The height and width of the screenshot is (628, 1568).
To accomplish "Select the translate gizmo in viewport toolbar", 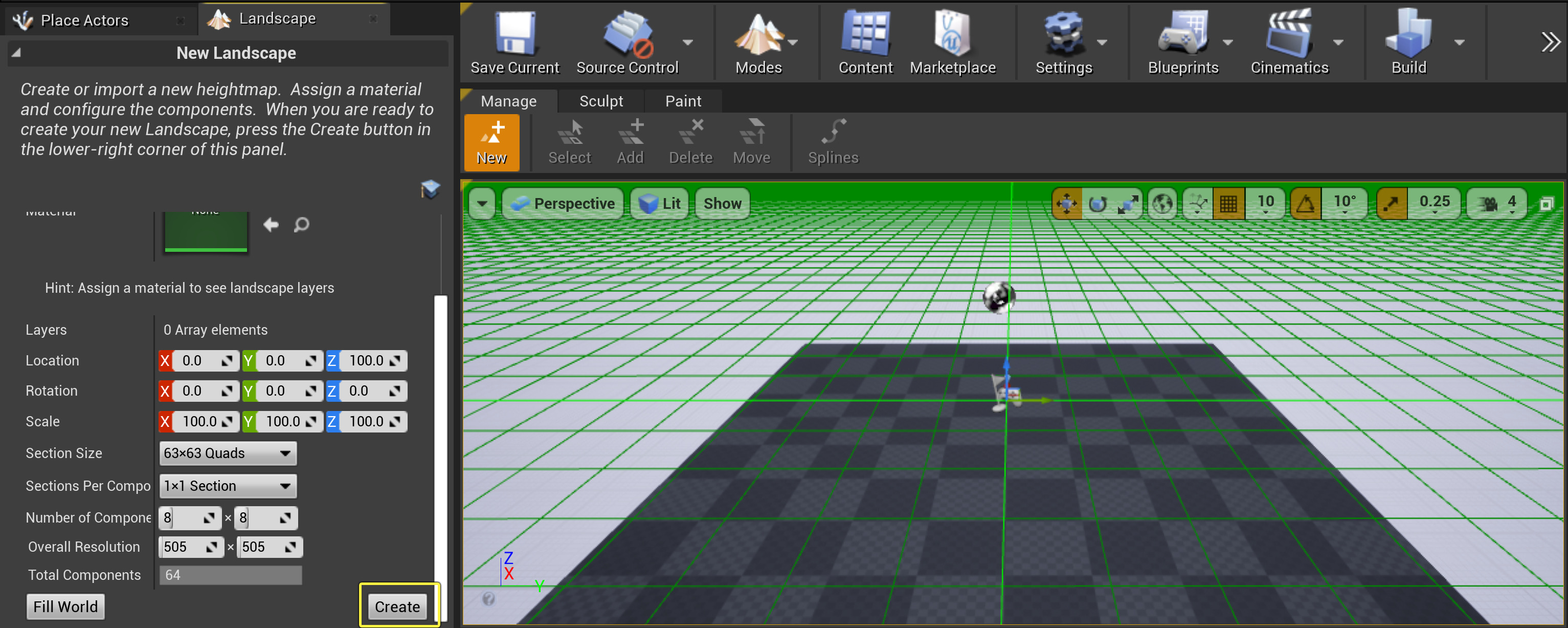I will tap(1067, 203).
